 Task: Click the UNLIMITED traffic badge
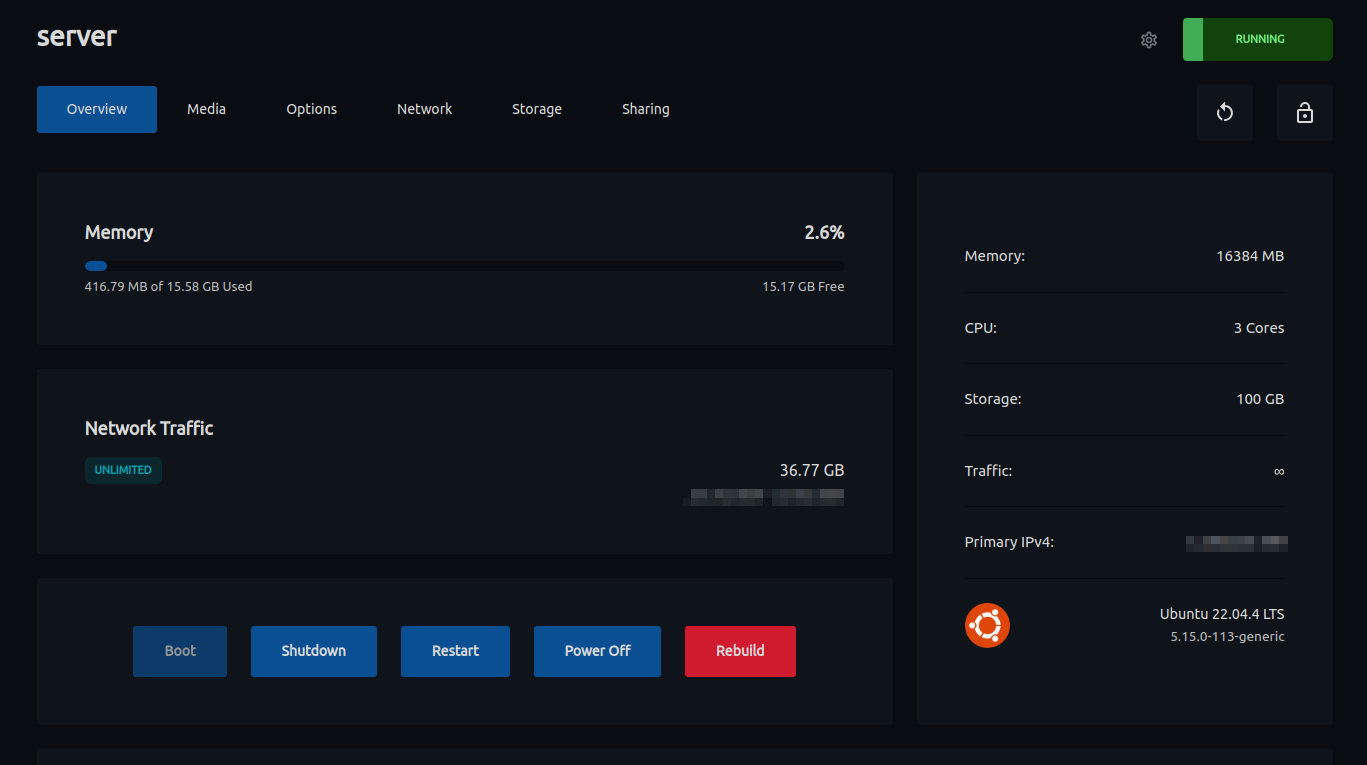123,470
